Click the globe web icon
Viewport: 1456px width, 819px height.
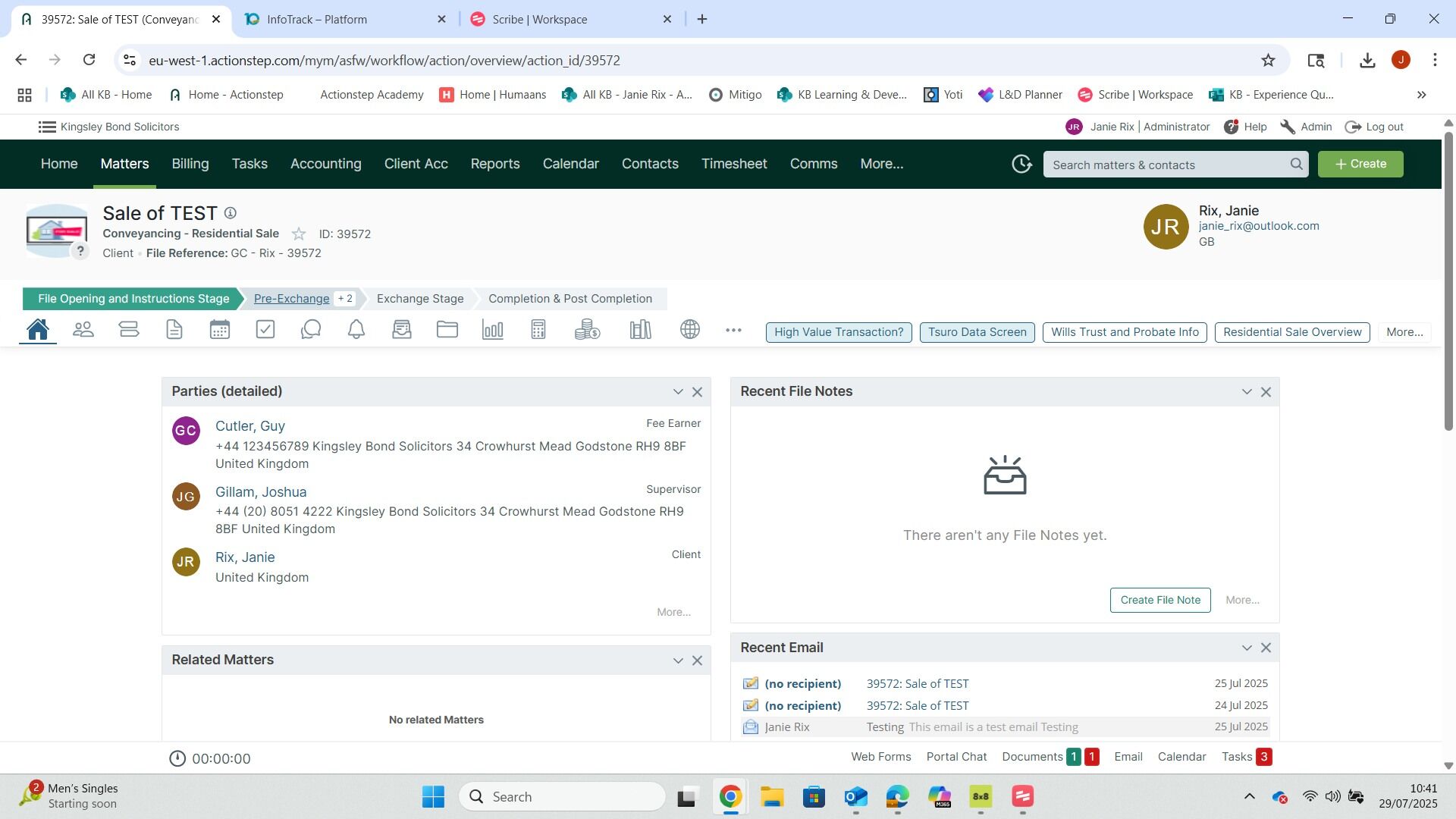690,330
